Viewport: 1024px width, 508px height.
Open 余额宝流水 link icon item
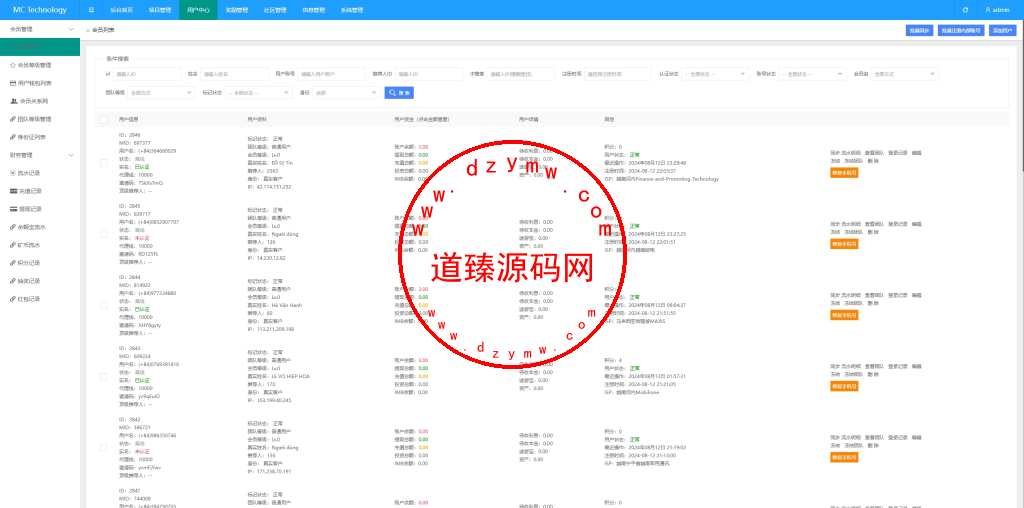coord(40,227)
